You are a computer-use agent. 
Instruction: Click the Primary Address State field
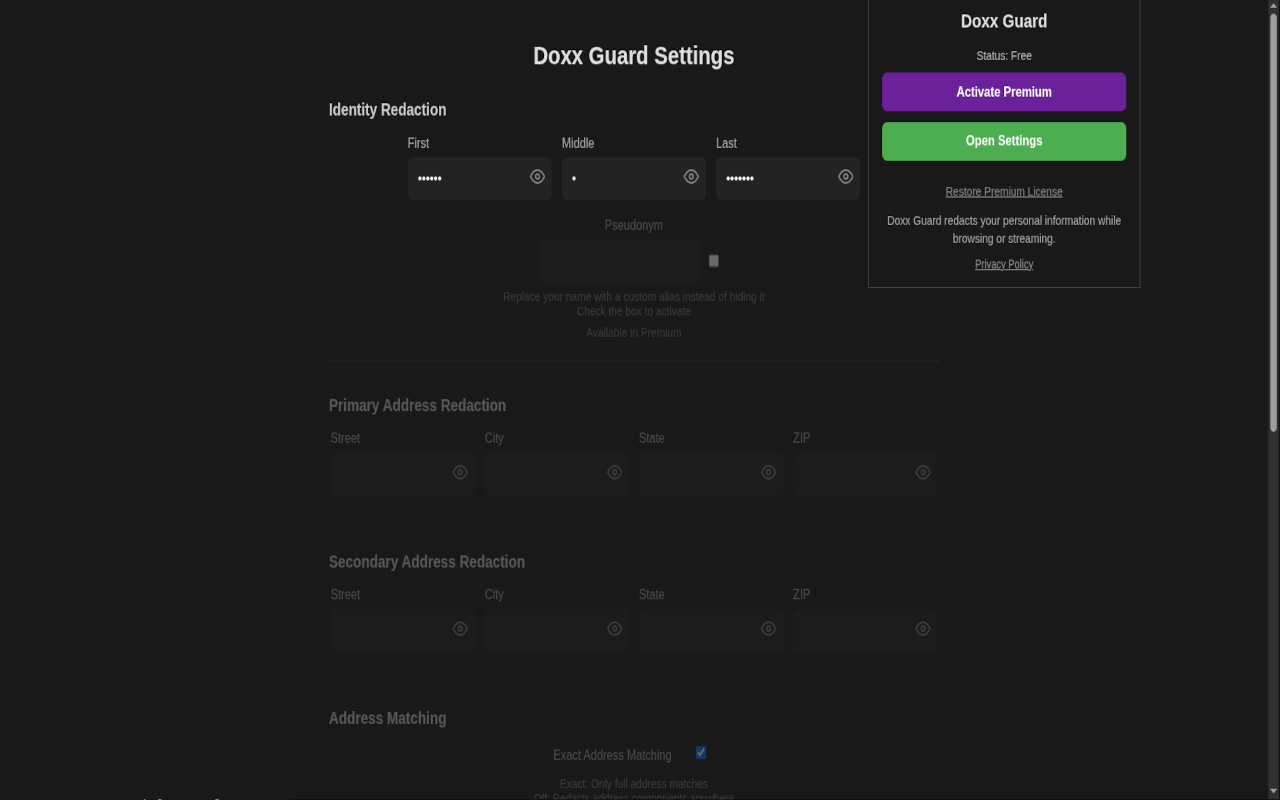coord(710,473)
